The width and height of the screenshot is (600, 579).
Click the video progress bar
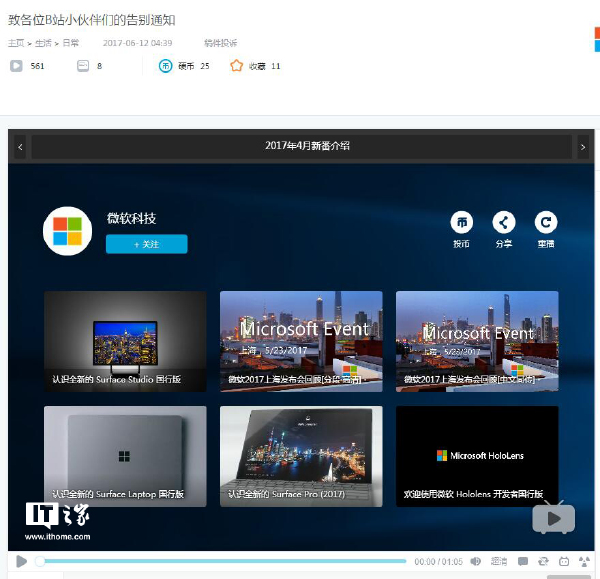(222, 561)
